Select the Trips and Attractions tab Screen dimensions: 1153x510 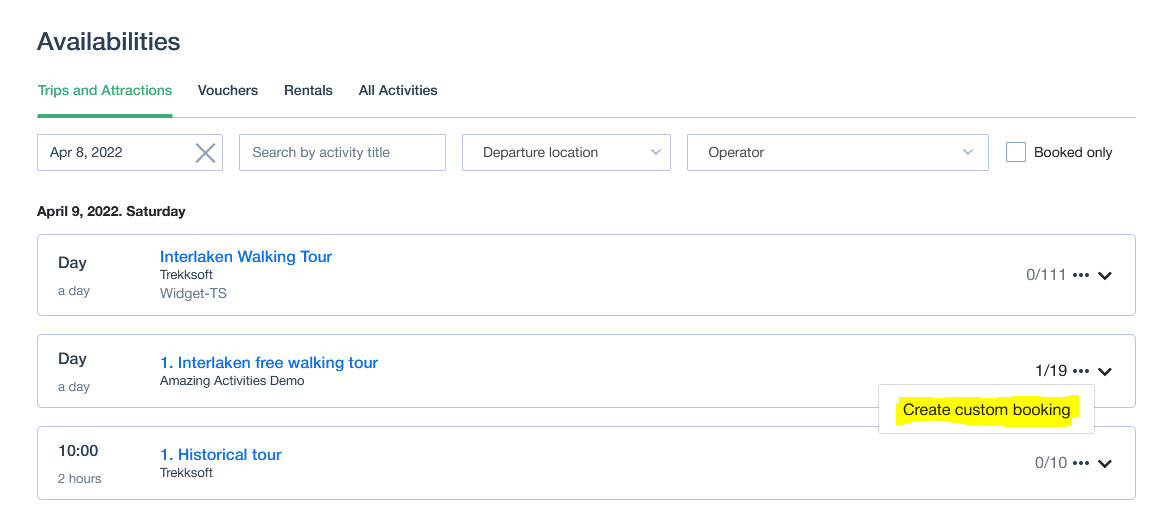click(104, 90)
